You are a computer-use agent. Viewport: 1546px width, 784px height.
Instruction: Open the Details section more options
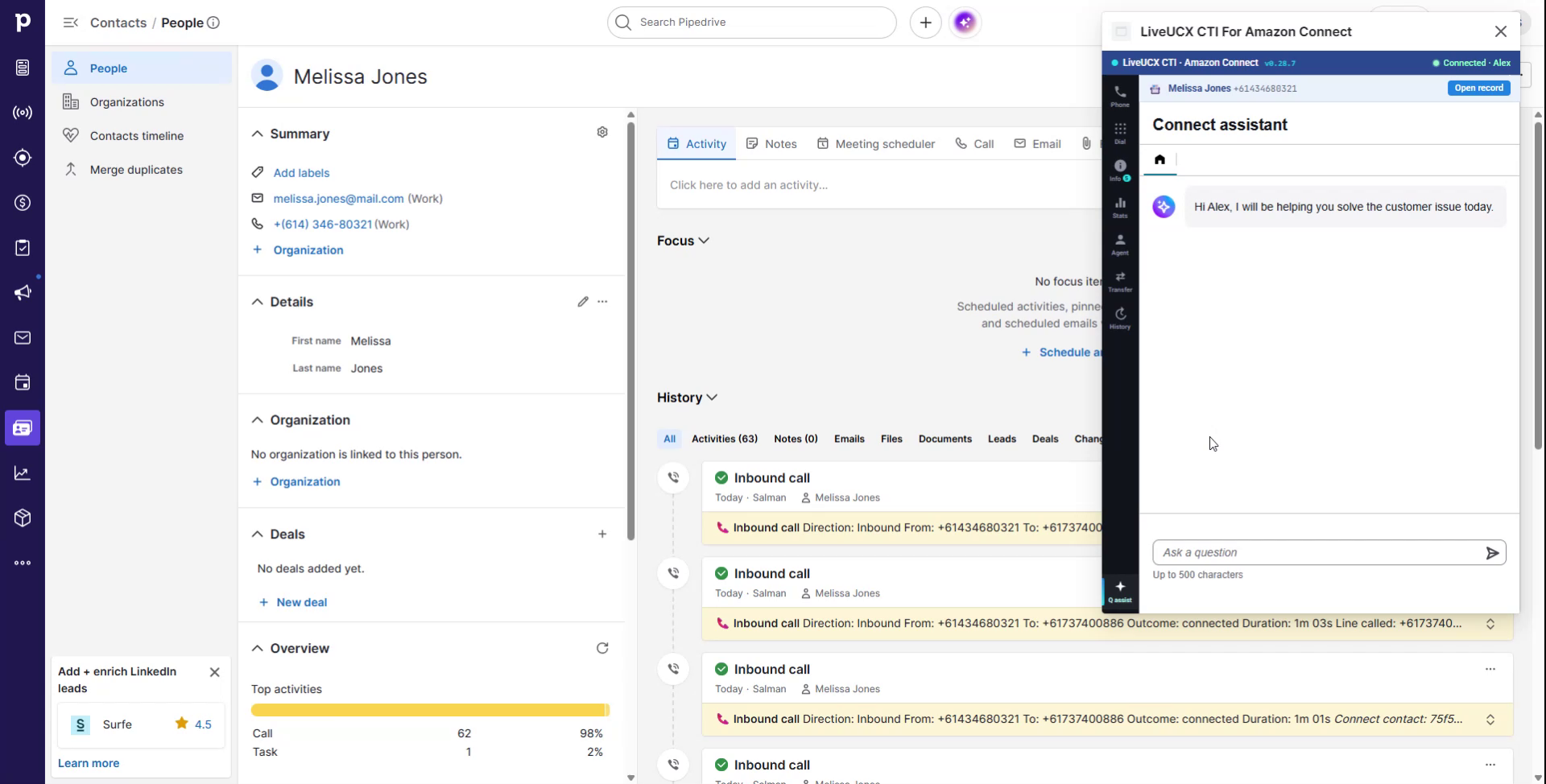point(602,302)
